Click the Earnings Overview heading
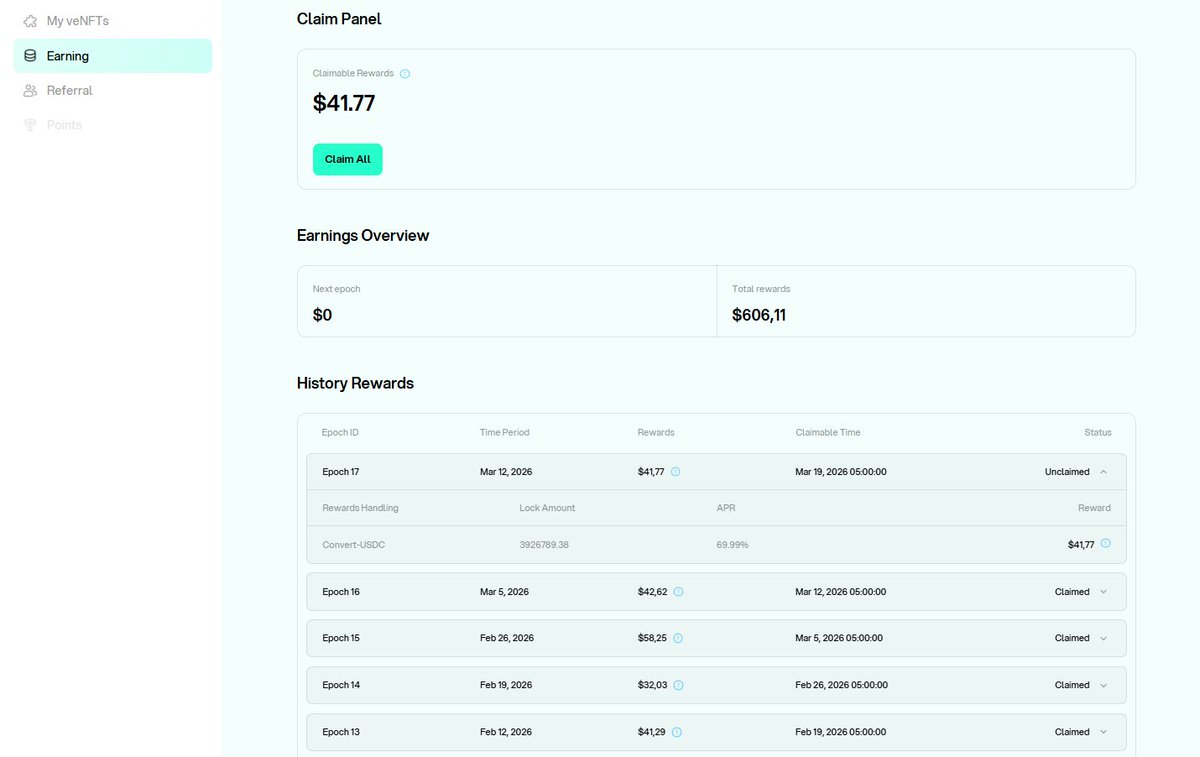Screen dimensions: 1200x757 click(x=363, y=236)
